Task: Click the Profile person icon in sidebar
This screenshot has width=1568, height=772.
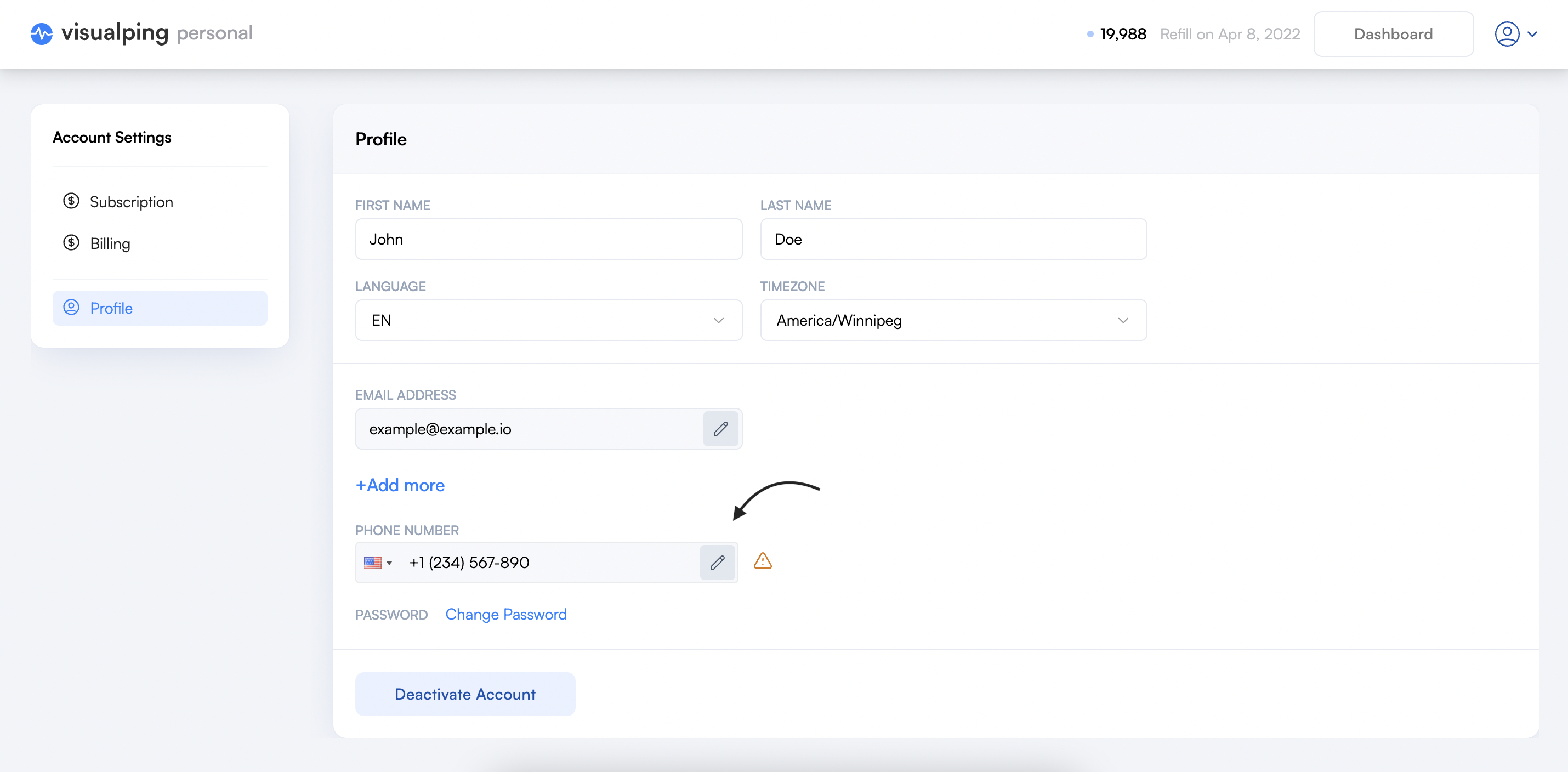Action: tap(71, 308)
